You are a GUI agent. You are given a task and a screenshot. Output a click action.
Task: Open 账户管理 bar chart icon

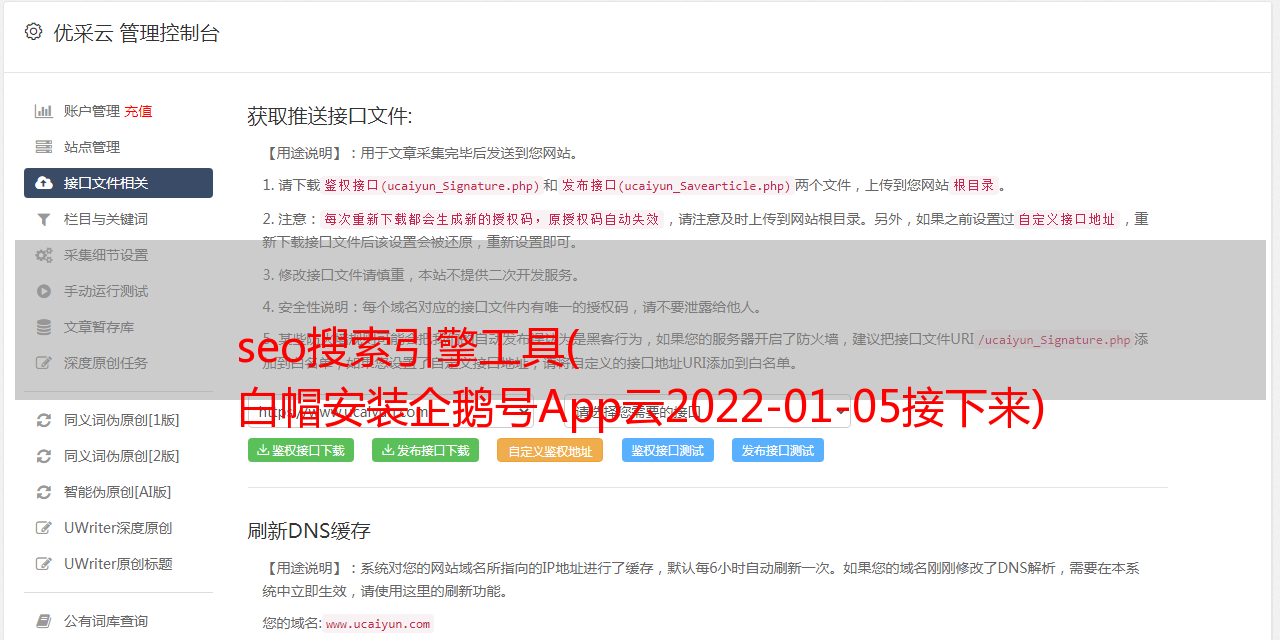(x=44, y=111)
